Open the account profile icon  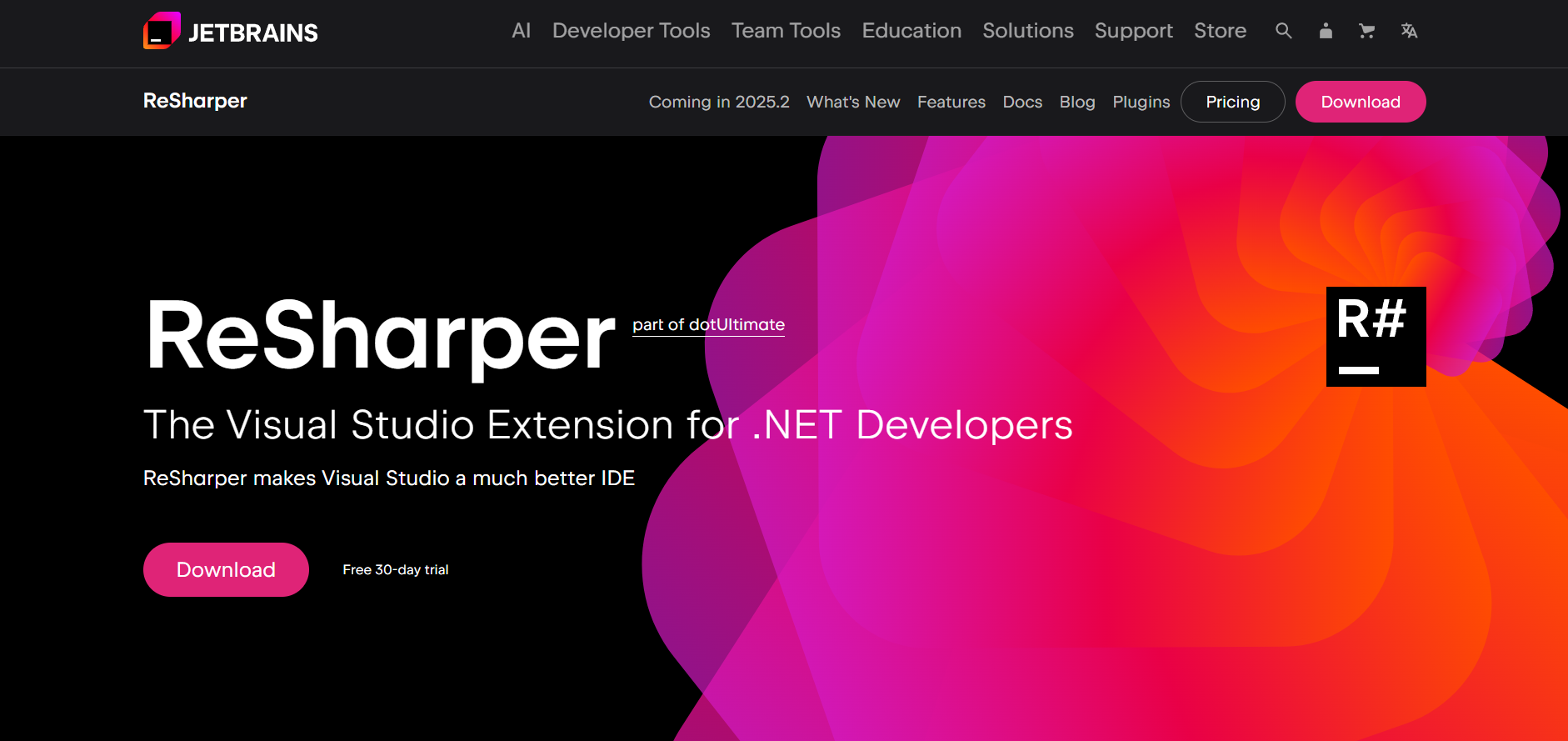[1326, 31]
